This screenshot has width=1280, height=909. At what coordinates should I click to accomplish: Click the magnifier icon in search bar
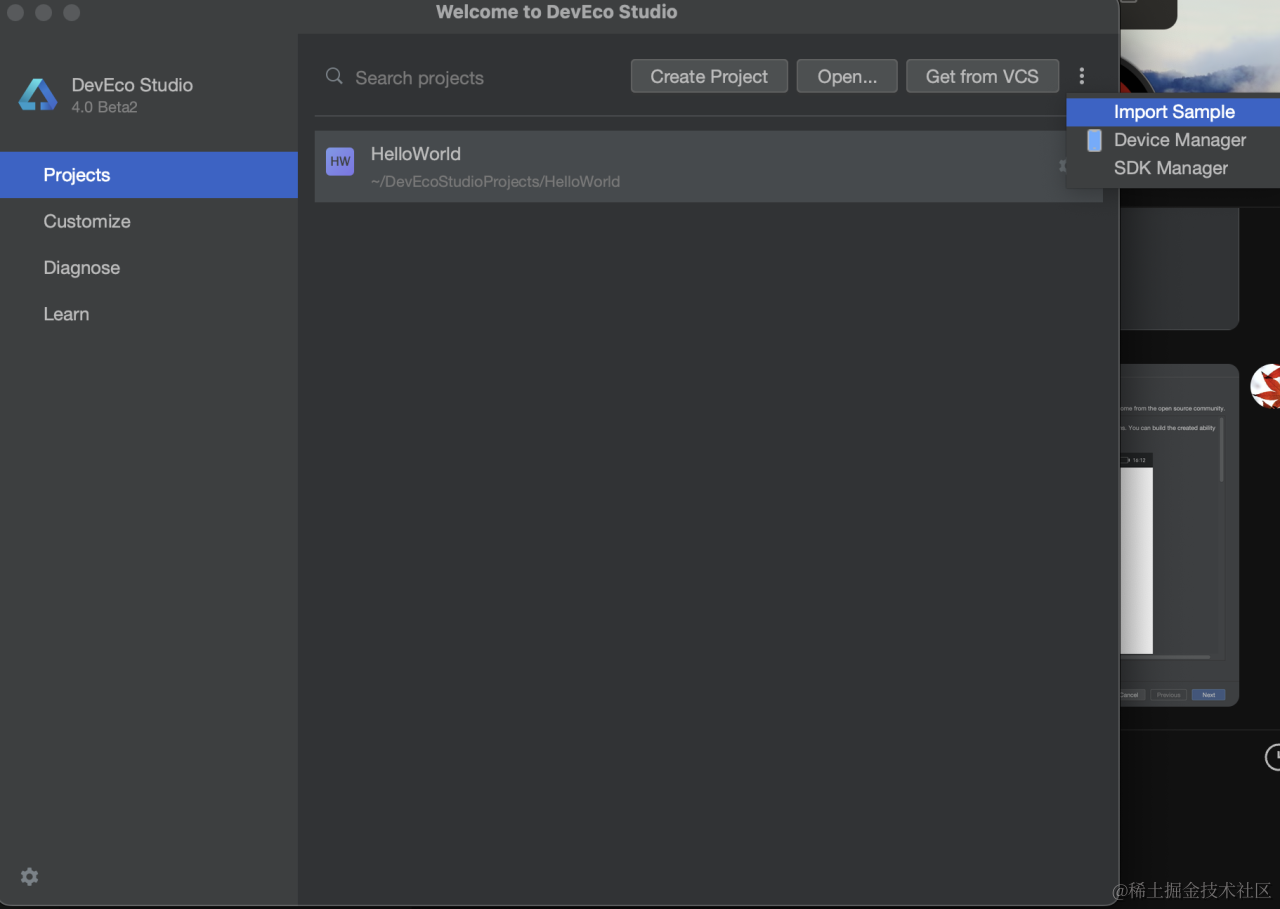pyautogui.click(x=334, y=77)
